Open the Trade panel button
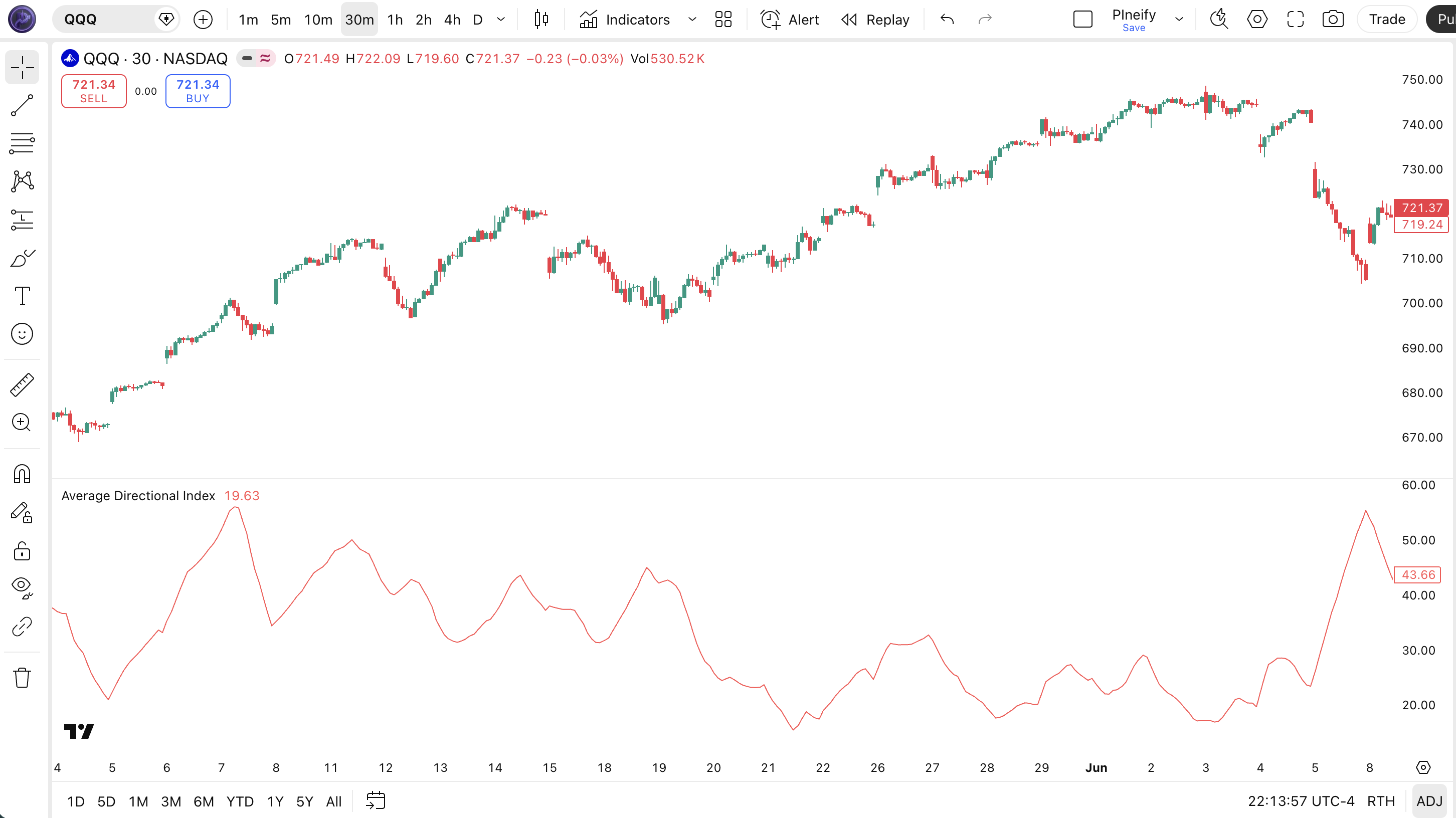Screen dimensions: 1456x818 [x=1387, y=19]
